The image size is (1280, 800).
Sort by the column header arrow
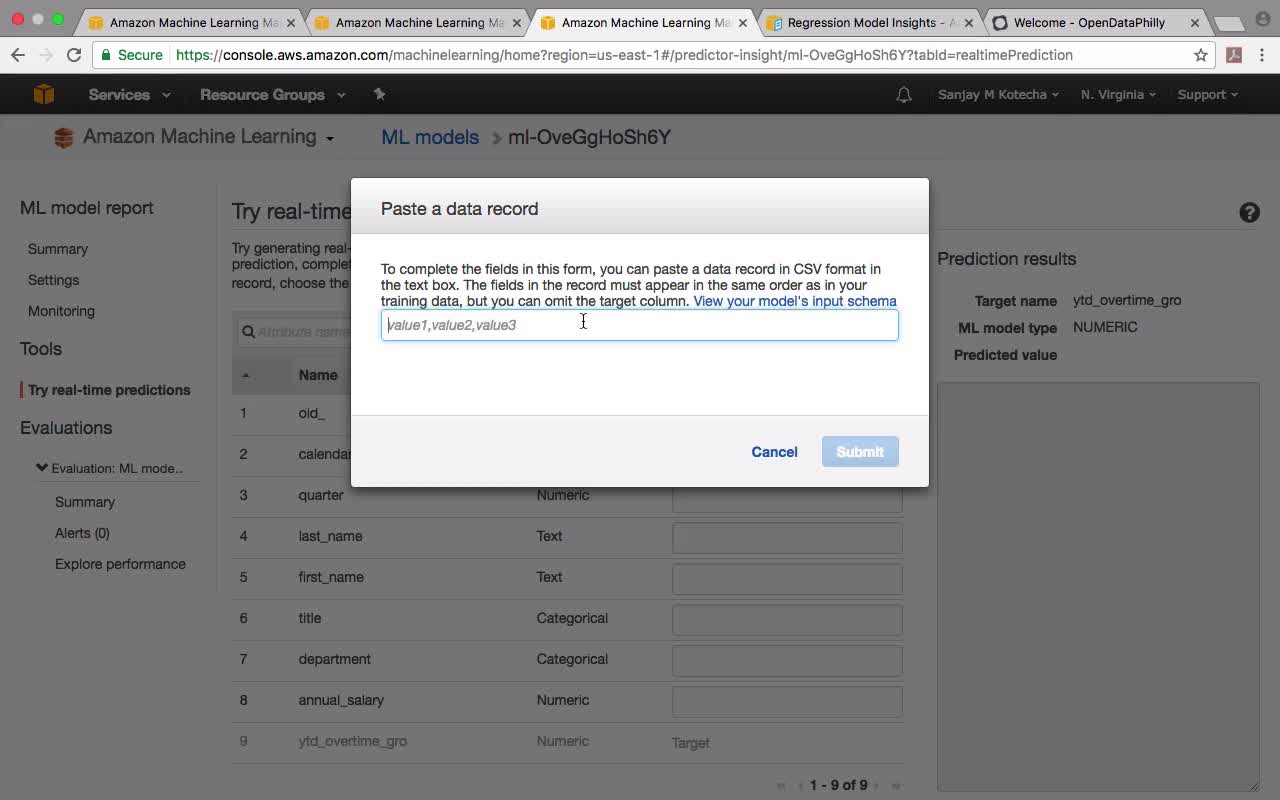click(245, 375)
